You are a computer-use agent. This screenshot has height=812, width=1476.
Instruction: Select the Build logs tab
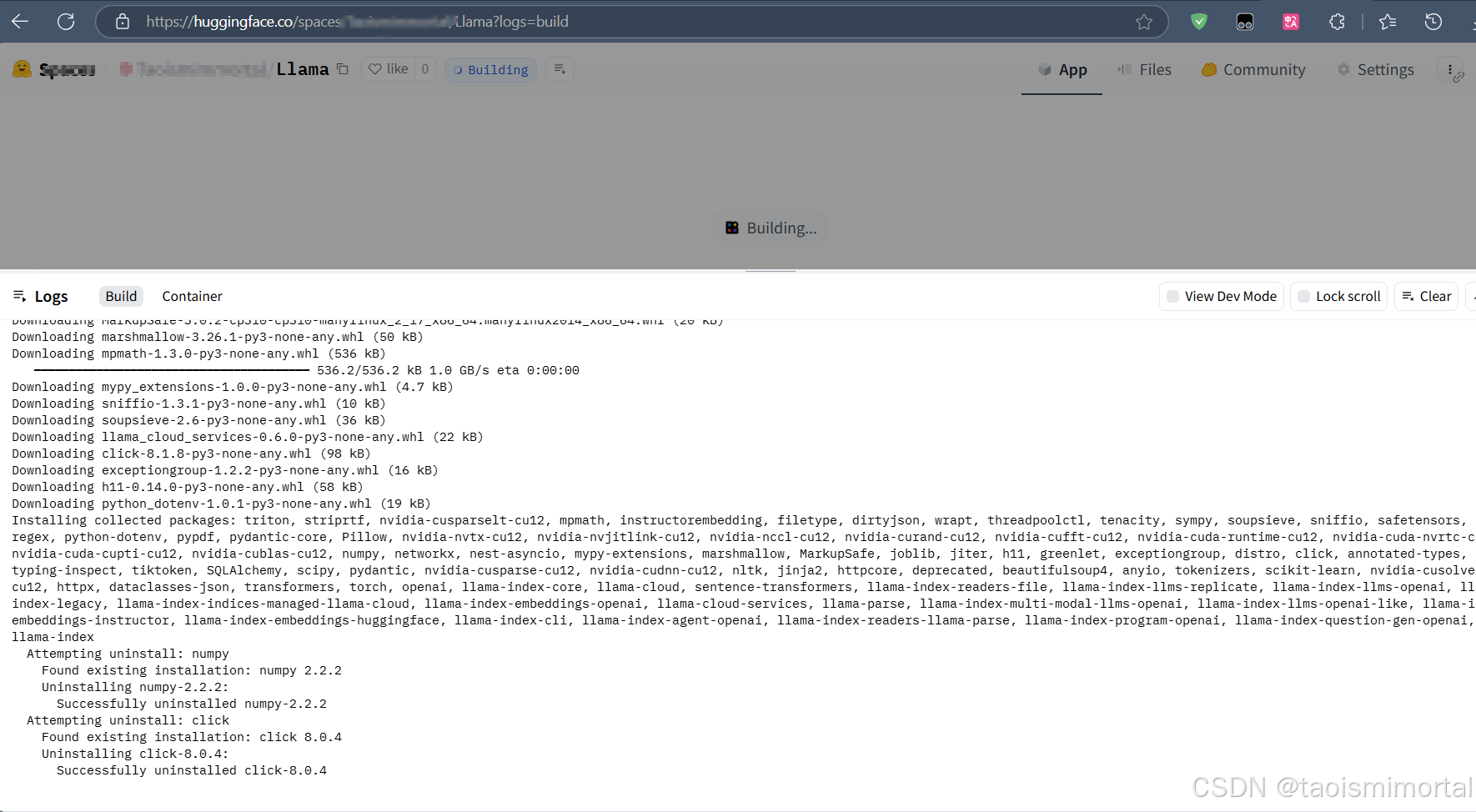coord(120,296)
